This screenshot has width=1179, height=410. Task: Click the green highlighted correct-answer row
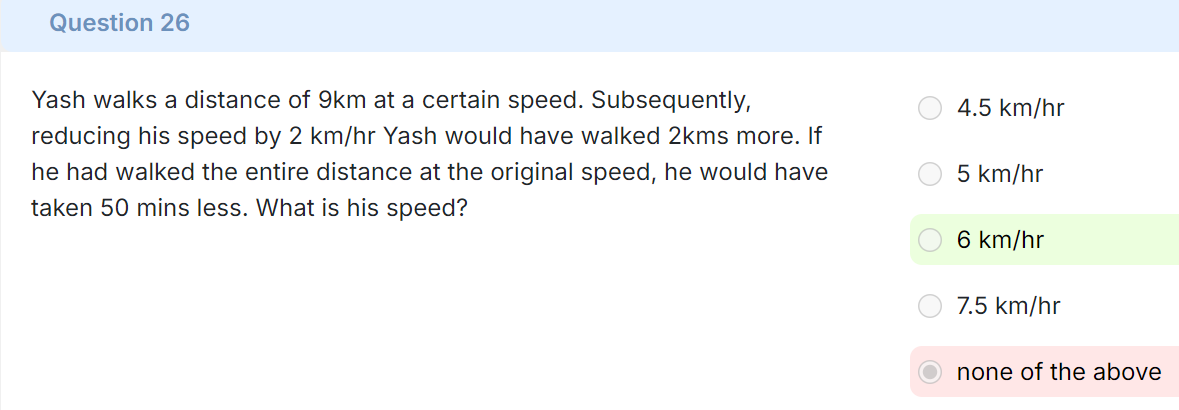click(1044, 240)
